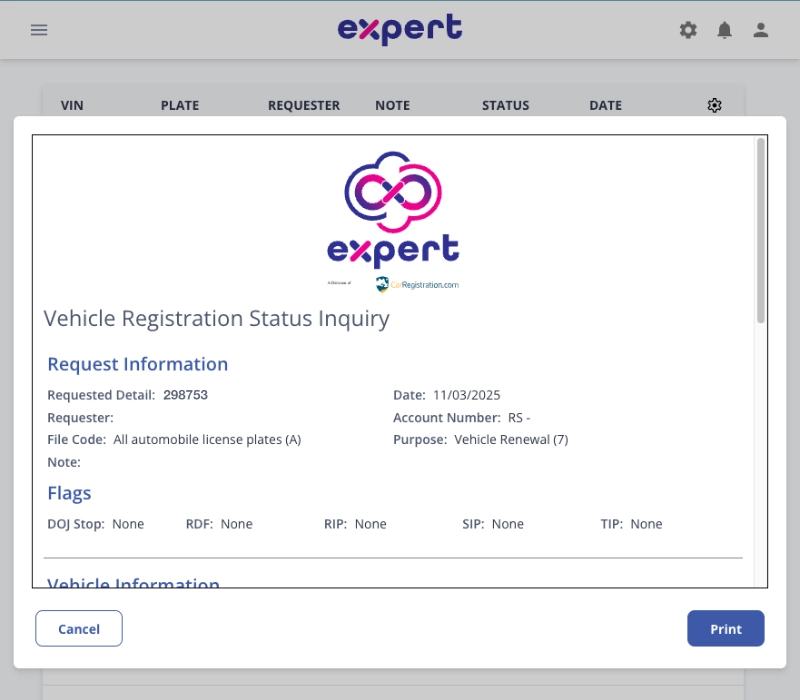Click the Vehicle Registration Status Inquiry heading
Image resolution: width=800 pixels, height=700 pixels.
tap(216, 319)
